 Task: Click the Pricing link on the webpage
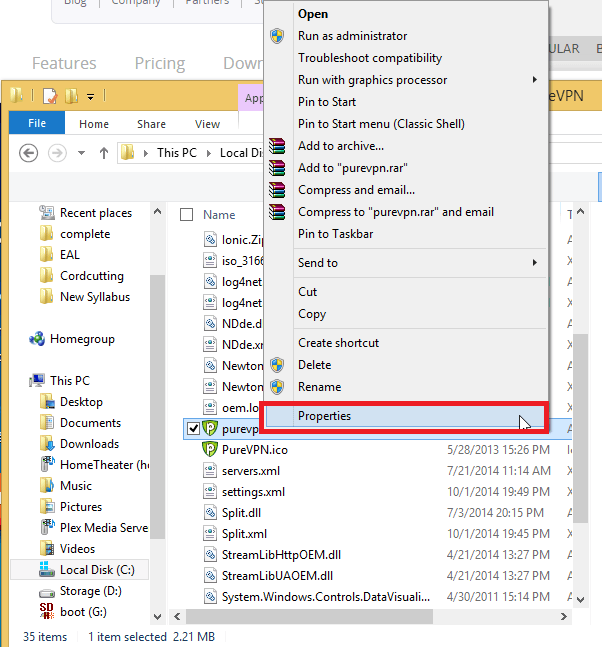pyautogui.click(x=160, y=63)
